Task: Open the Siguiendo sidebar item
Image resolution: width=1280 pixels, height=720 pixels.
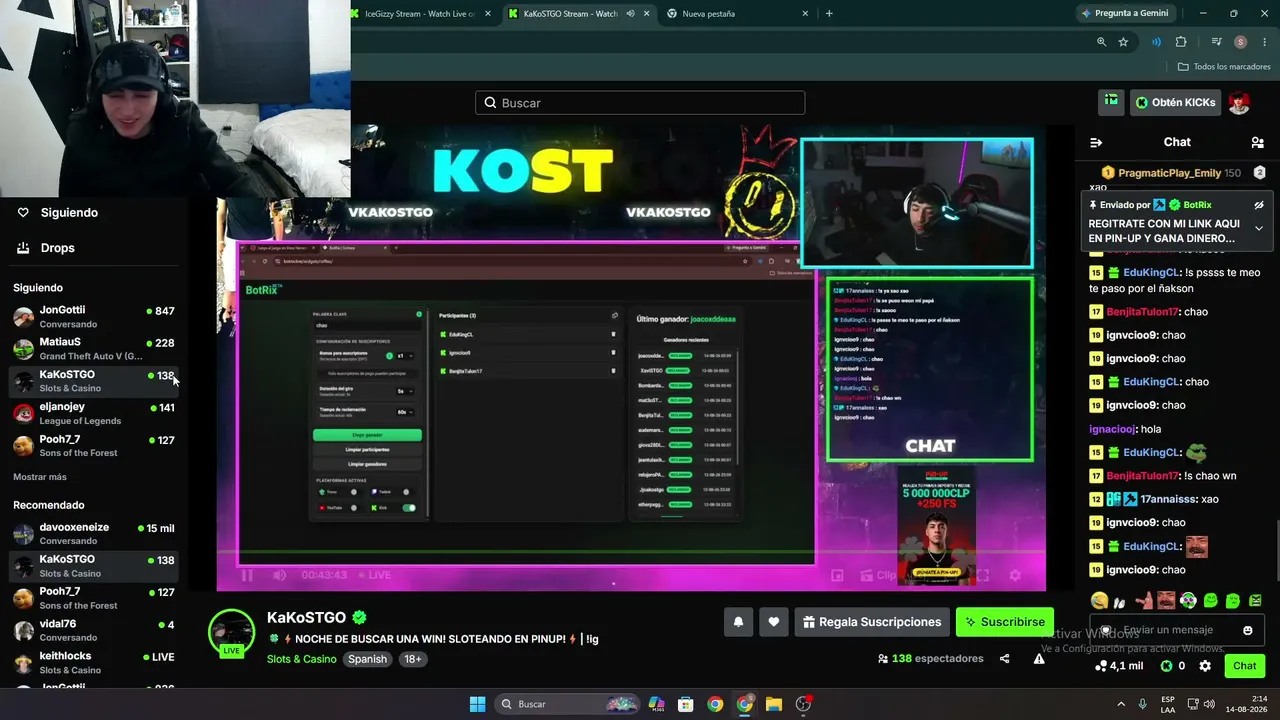Action: (x=69, y=213)
